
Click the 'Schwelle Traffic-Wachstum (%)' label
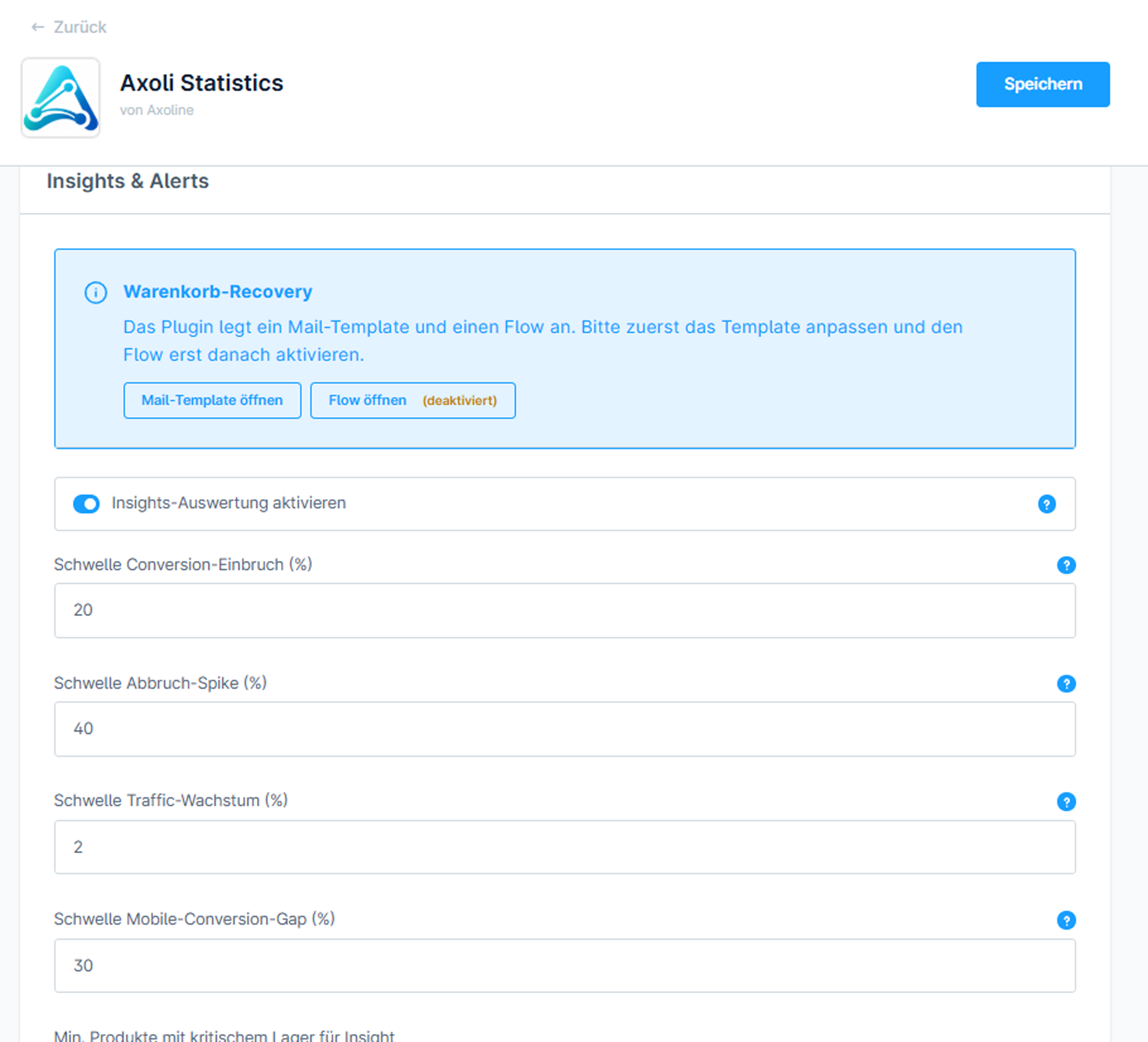click(x=171, y=800)
